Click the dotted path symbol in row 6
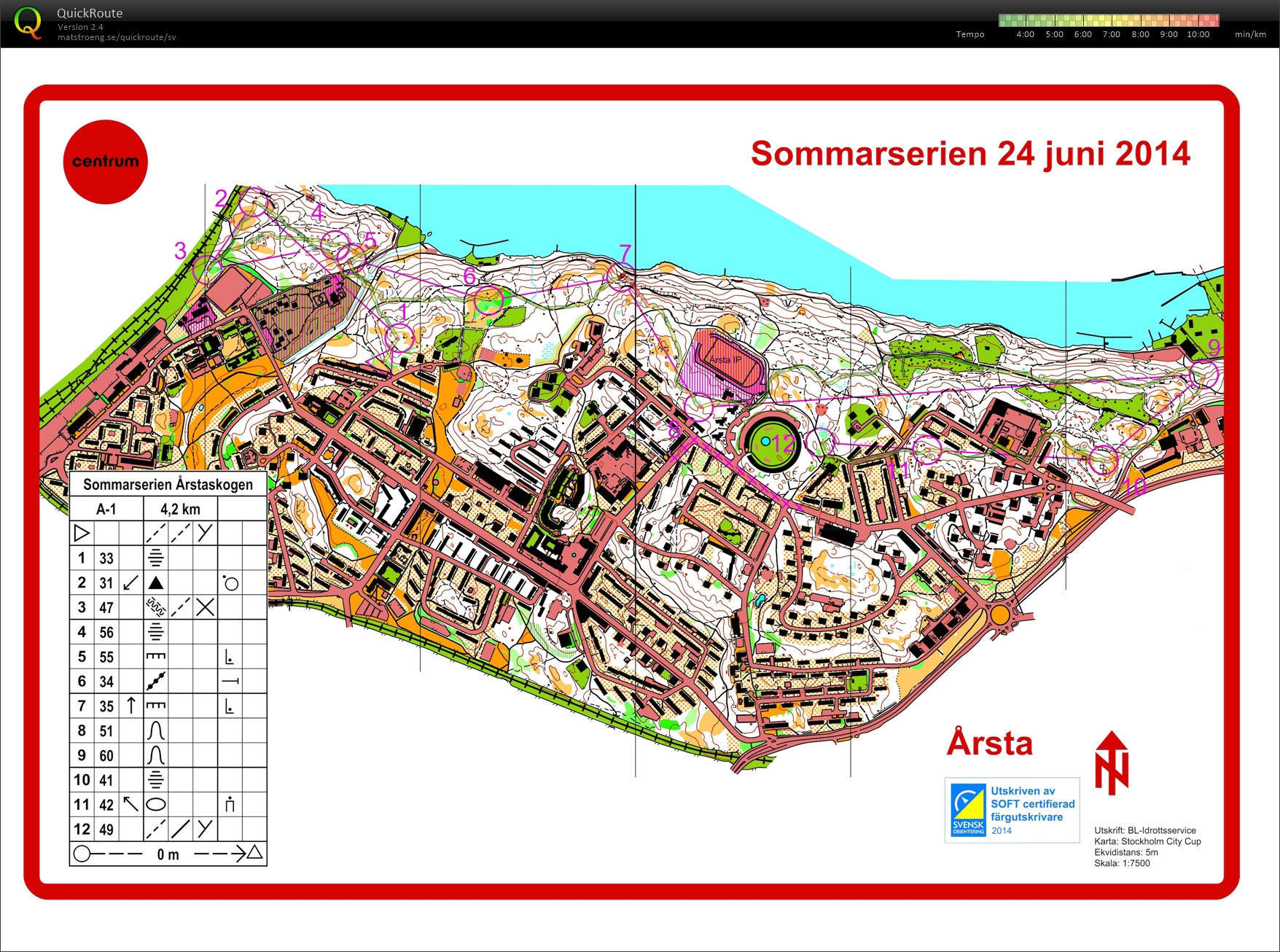This screenshot has height=952, width=1280. (156, 682)
